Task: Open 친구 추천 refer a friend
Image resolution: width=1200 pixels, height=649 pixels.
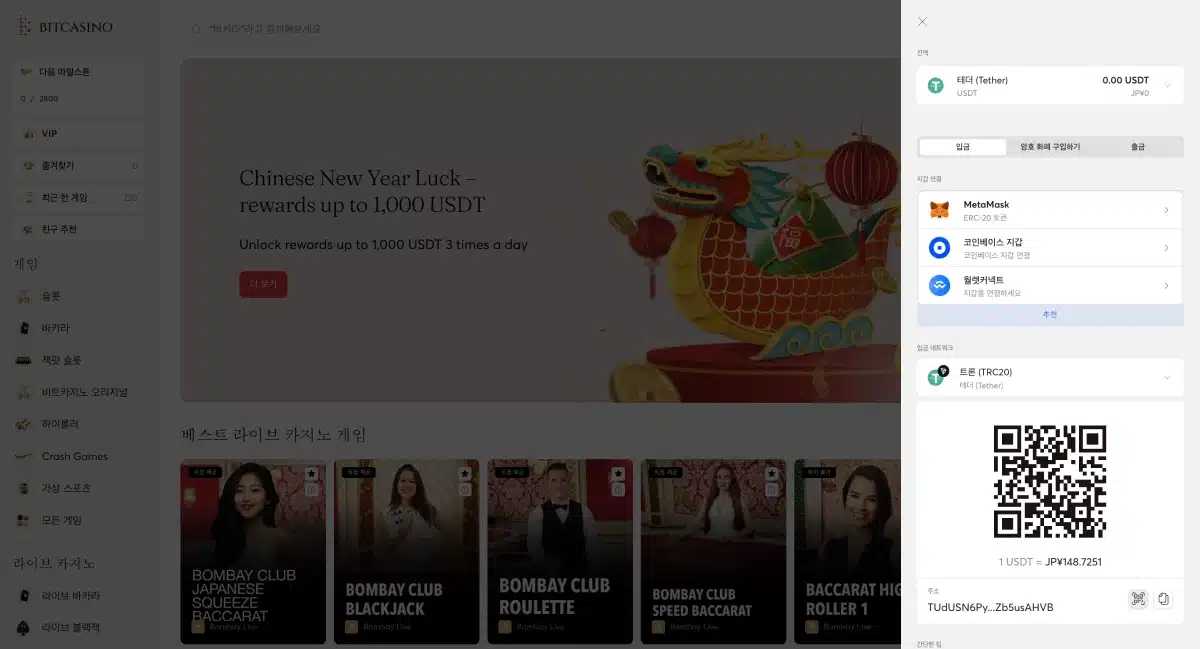Action: click(x=79, y=230)
